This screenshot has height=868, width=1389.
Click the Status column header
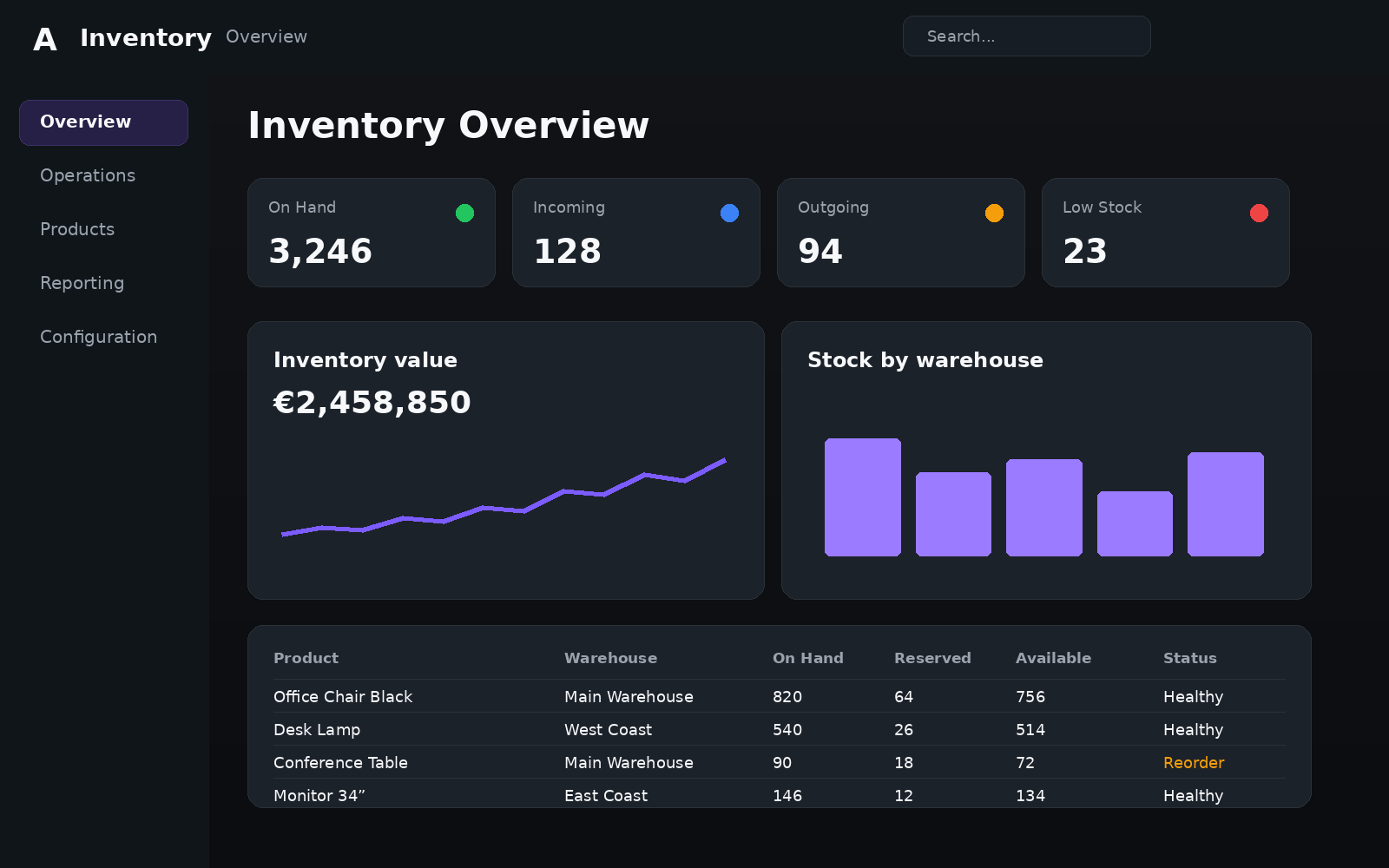point(1189,658)
